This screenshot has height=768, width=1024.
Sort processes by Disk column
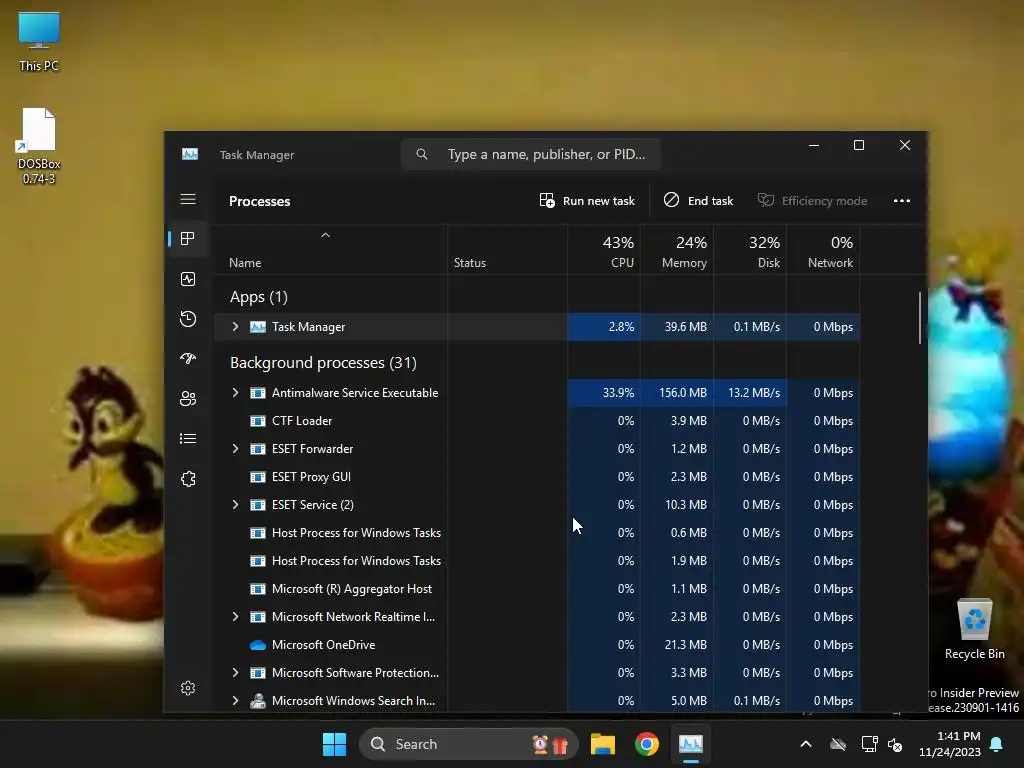click(x=750, y=251)
